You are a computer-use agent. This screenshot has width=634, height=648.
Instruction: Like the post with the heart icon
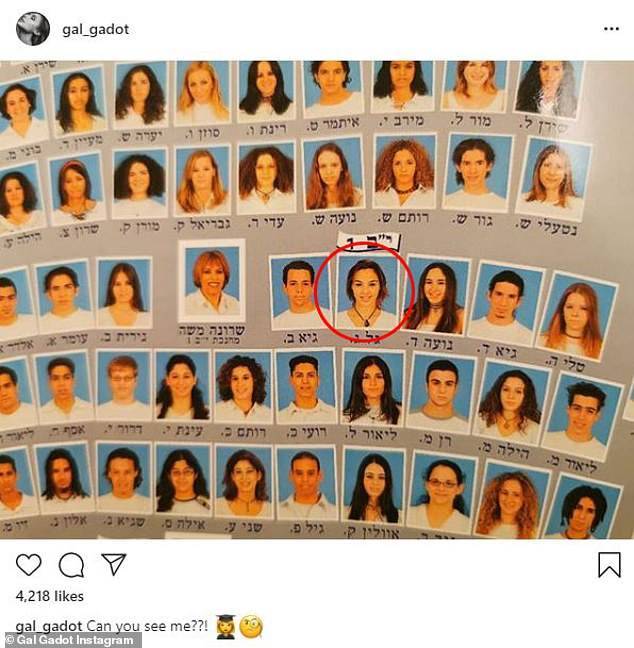click(29, 565)
